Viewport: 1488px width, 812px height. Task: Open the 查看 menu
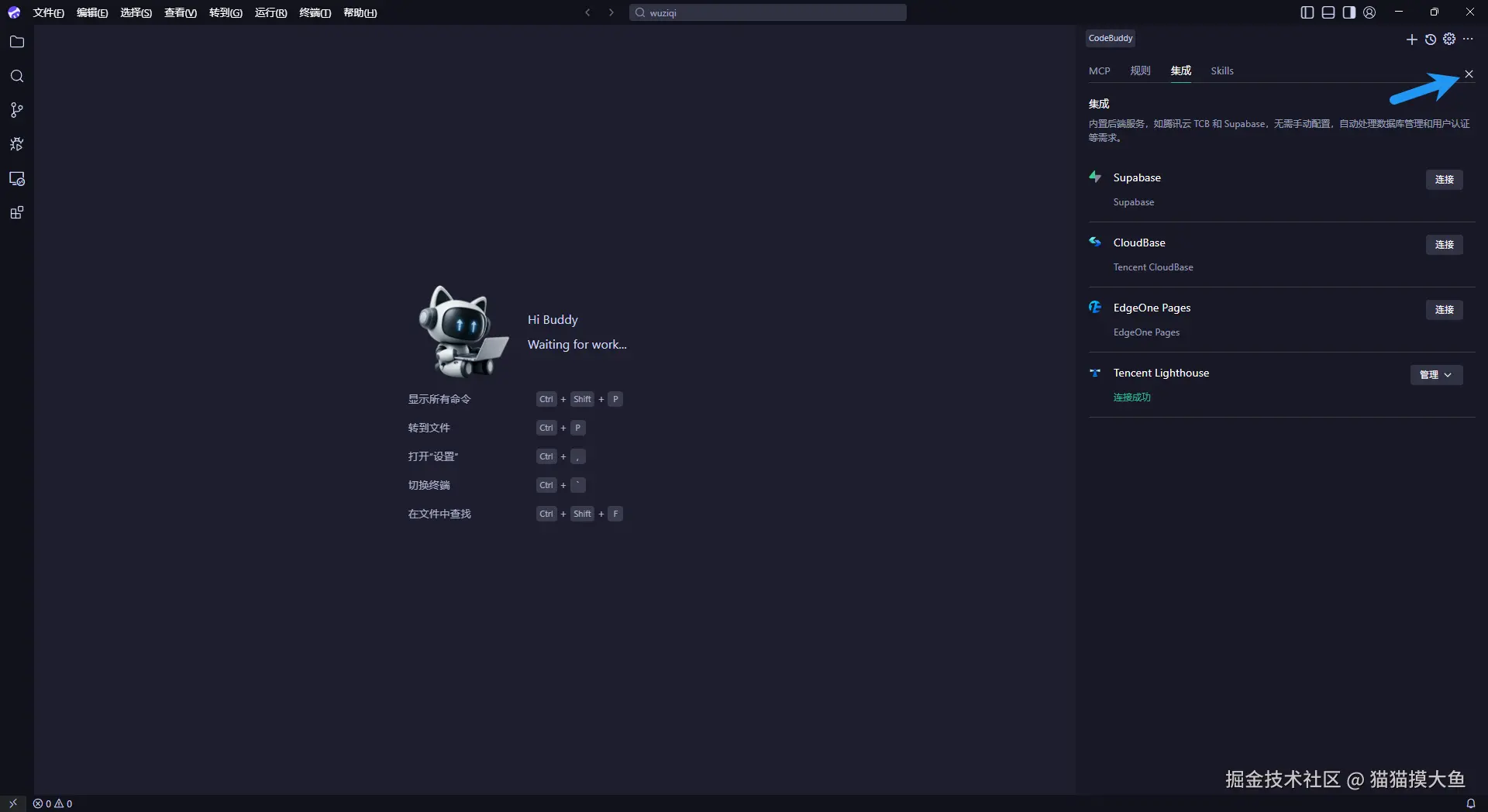[181, 12]
